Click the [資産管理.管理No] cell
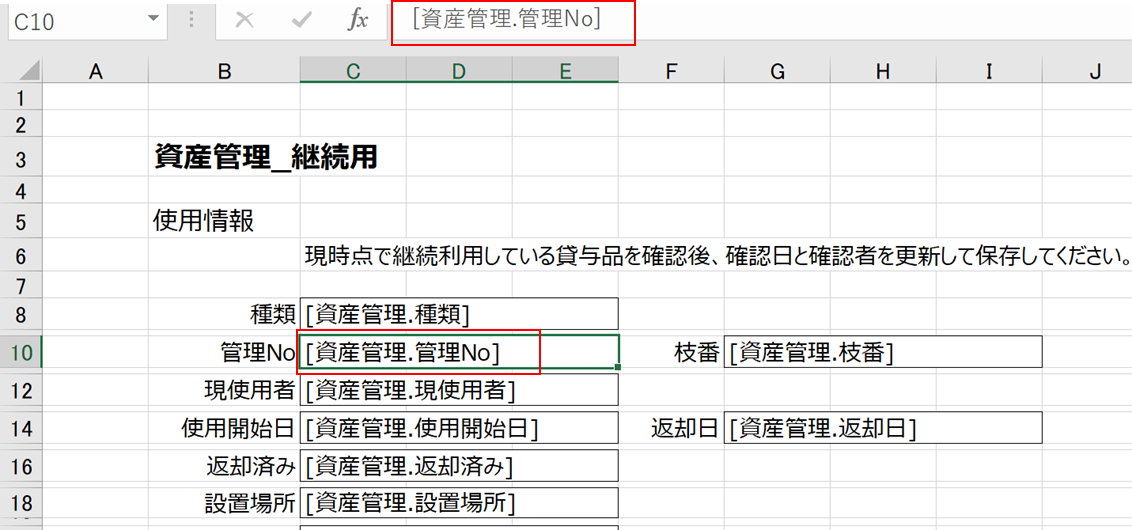This screenshot has width=1132, height=530. tap(459, 352)
